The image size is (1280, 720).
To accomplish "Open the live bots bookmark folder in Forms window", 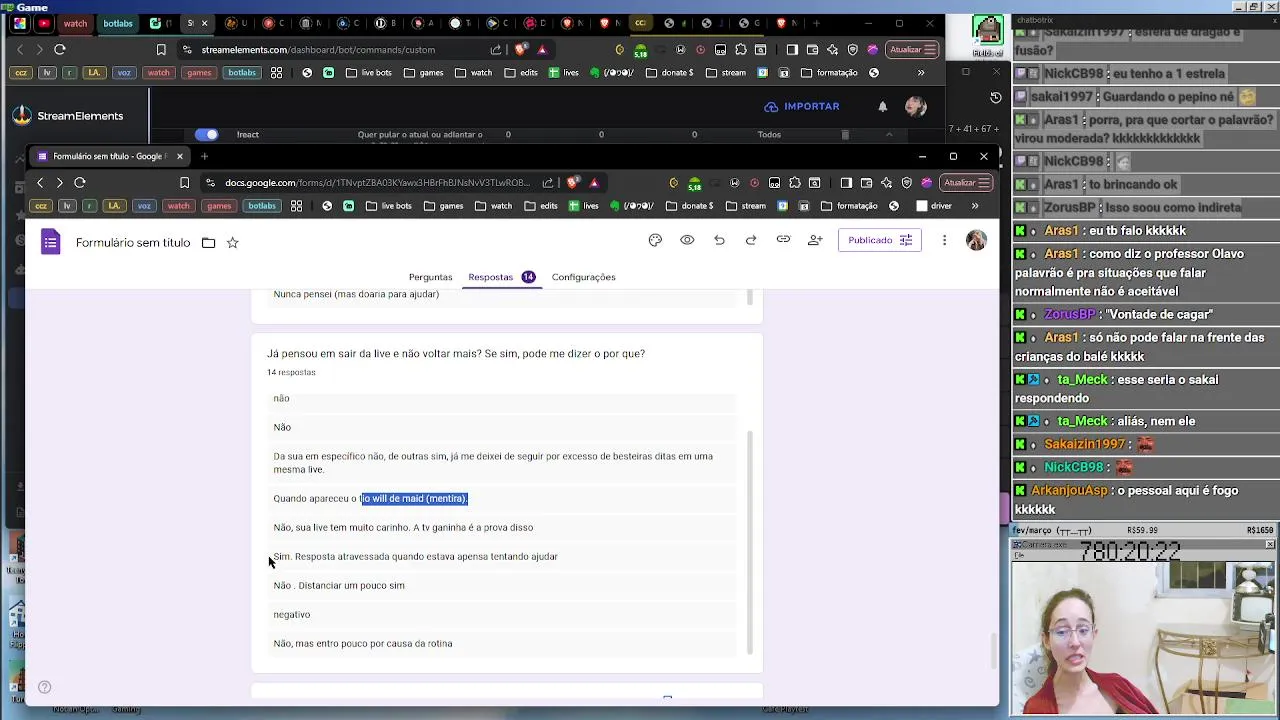I will 389,206.
